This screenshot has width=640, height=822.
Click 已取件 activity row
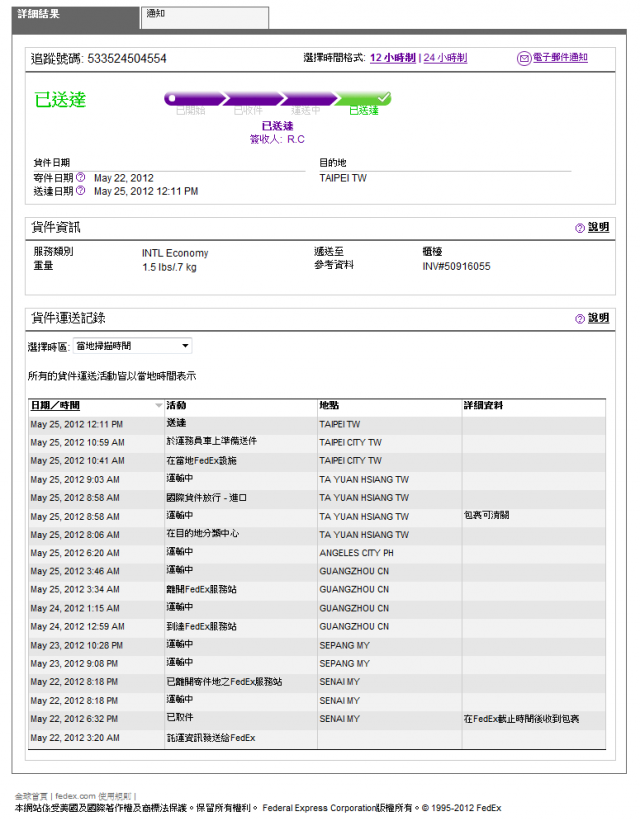click(x=180, y=717)
